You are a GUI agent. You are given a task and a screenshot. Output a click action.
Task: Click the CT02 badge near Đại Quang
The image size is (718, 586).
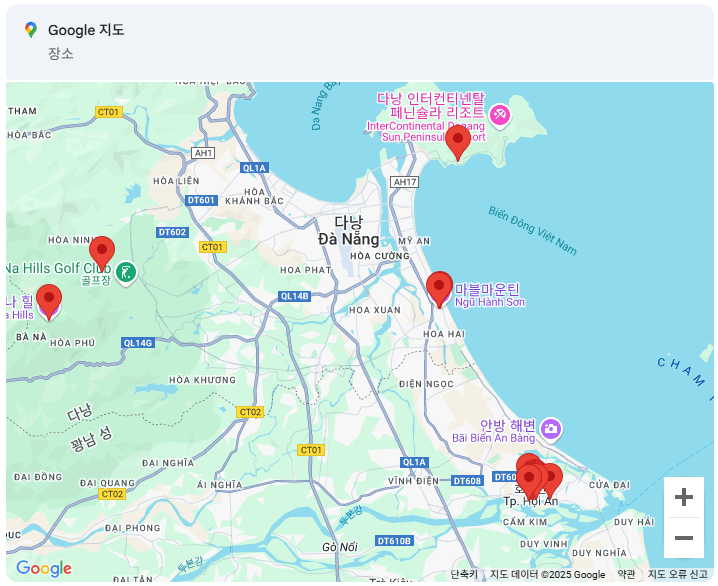click(112, 494)
